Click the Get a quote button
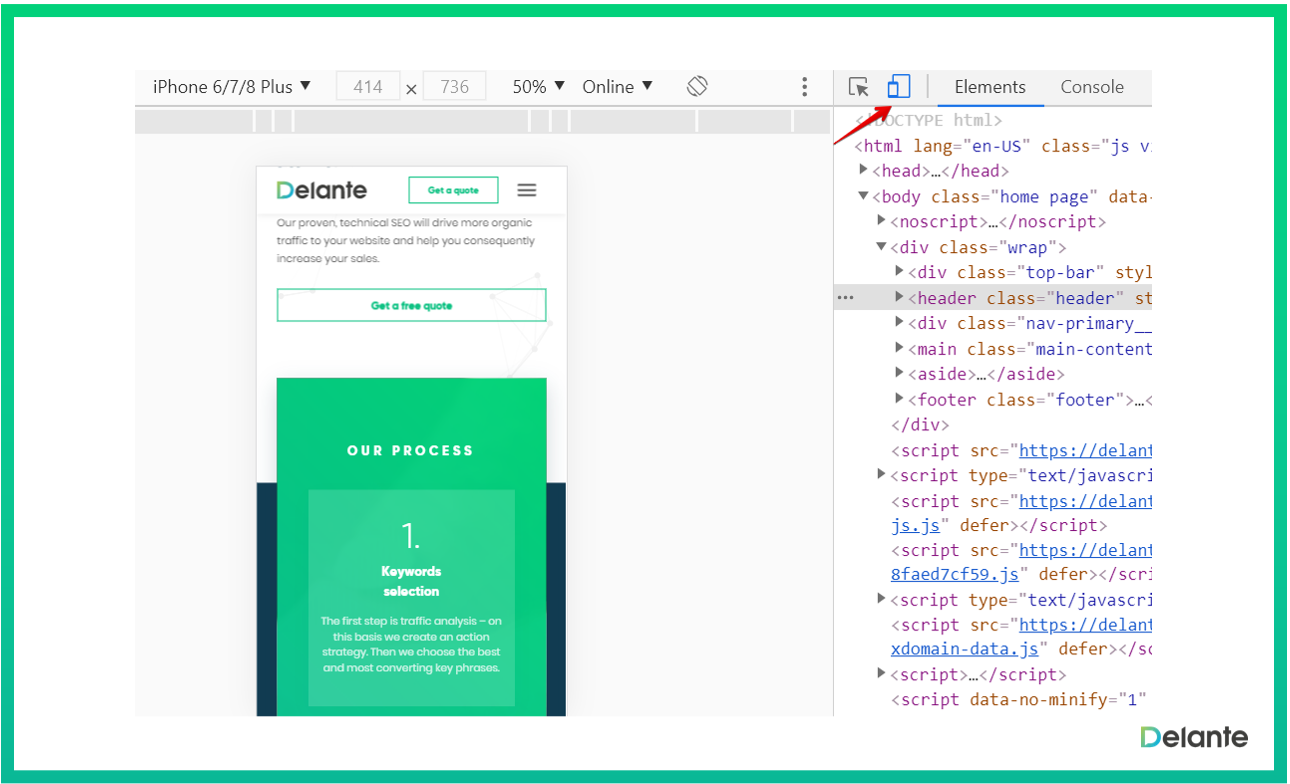 (x=453, y=190)
